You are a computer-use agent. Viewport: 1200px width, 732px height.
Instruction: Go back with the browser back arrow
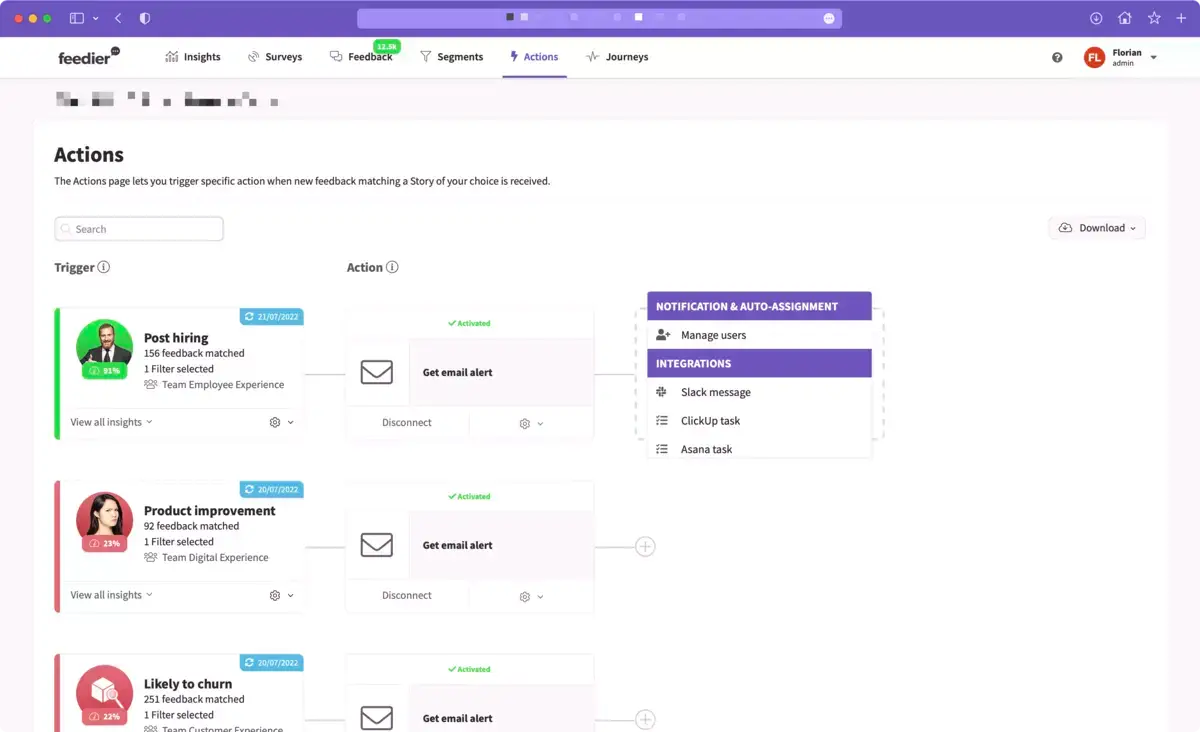pos(118,18)
